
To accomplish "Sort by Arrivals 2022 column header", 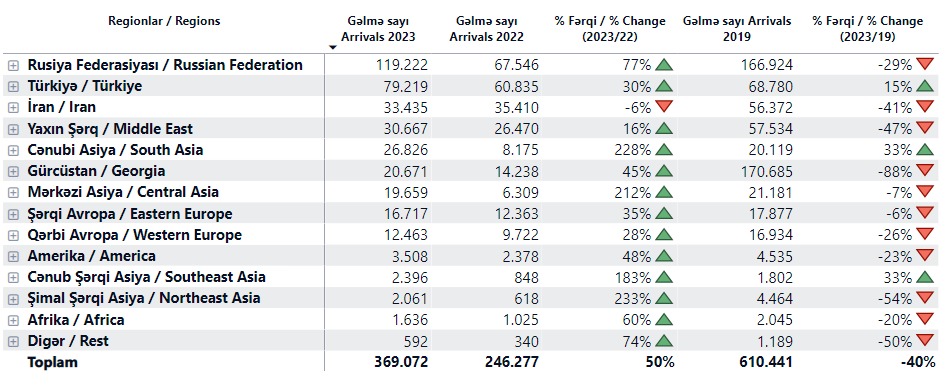I will tap(486, 29).
